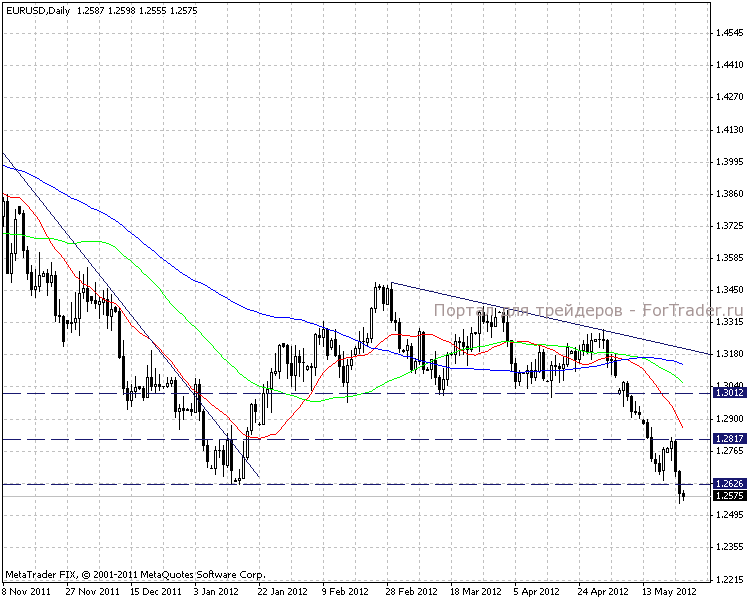Click the 1.2900 price scale value

tap(730, 419)
